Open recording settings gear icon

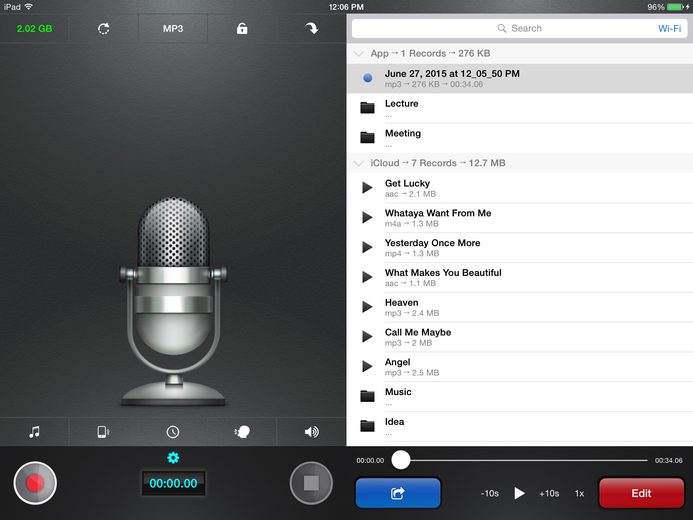173,458
